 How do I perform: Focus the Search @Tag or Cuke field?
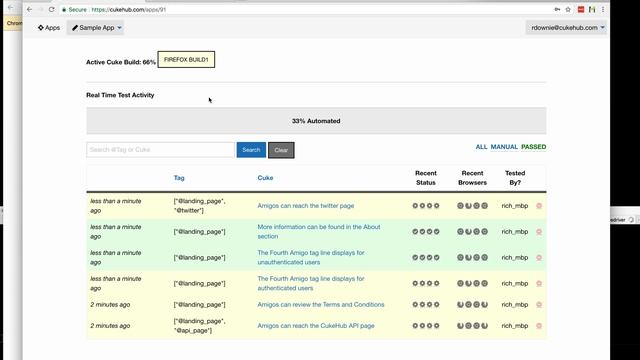[160, 150]
